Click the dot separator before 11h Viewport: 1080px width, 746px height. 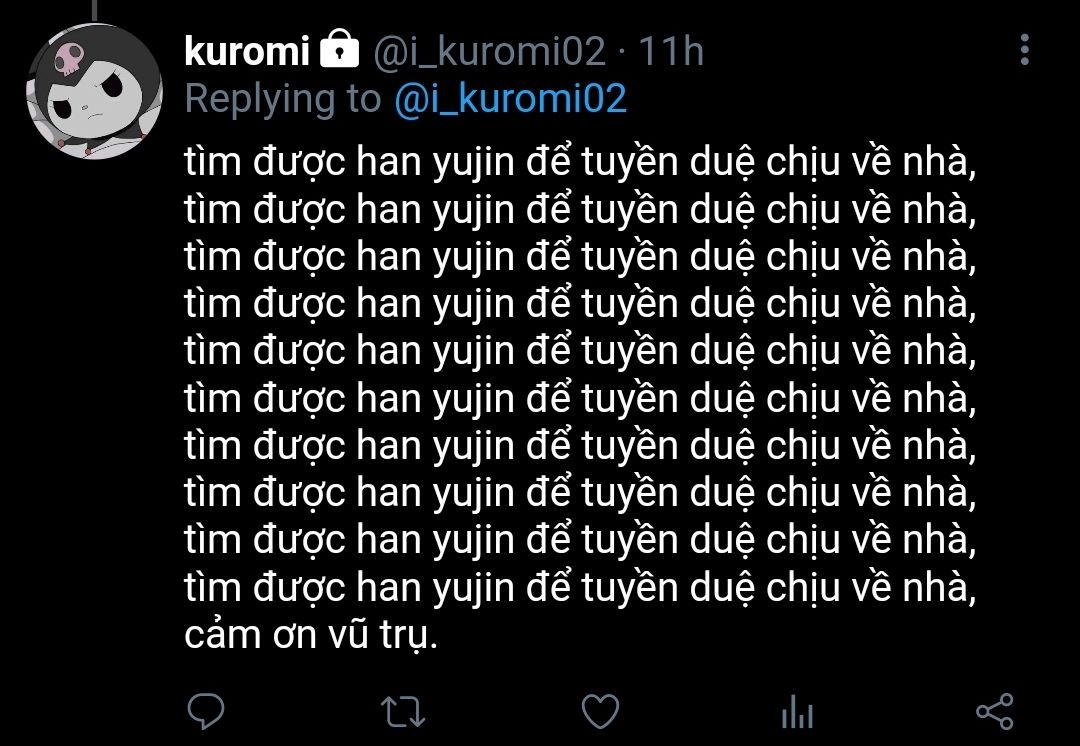623,52
